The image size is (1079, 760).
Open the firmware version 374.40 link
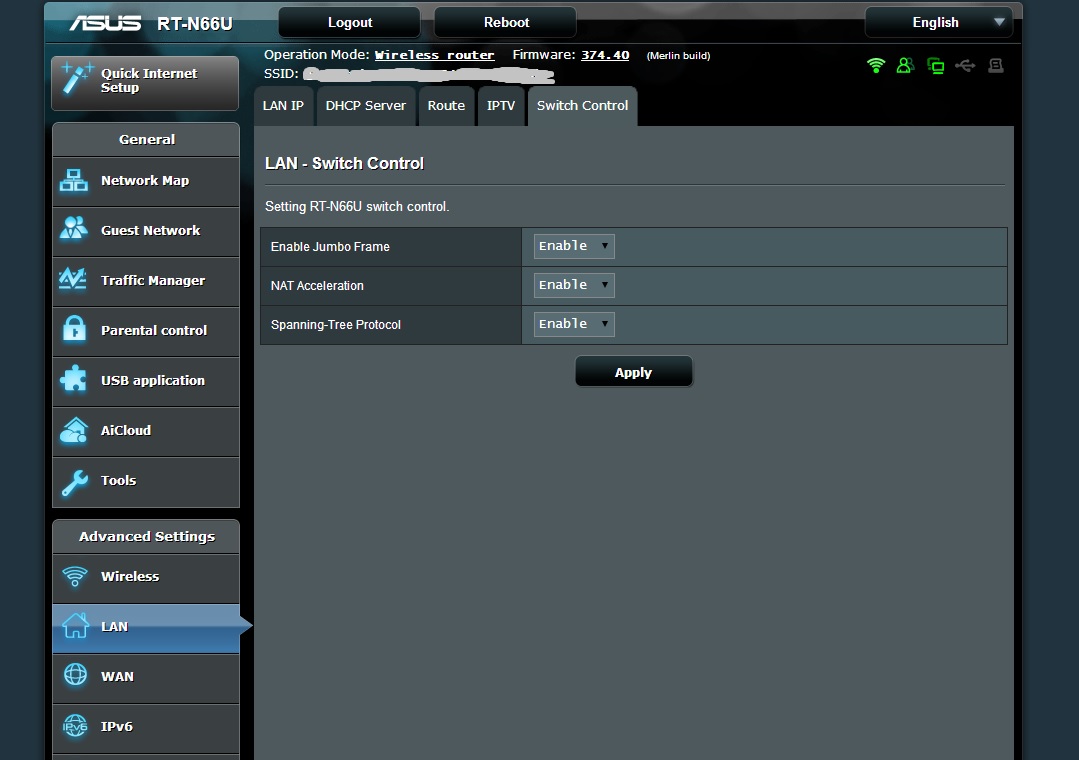click(x=605, y=55)
